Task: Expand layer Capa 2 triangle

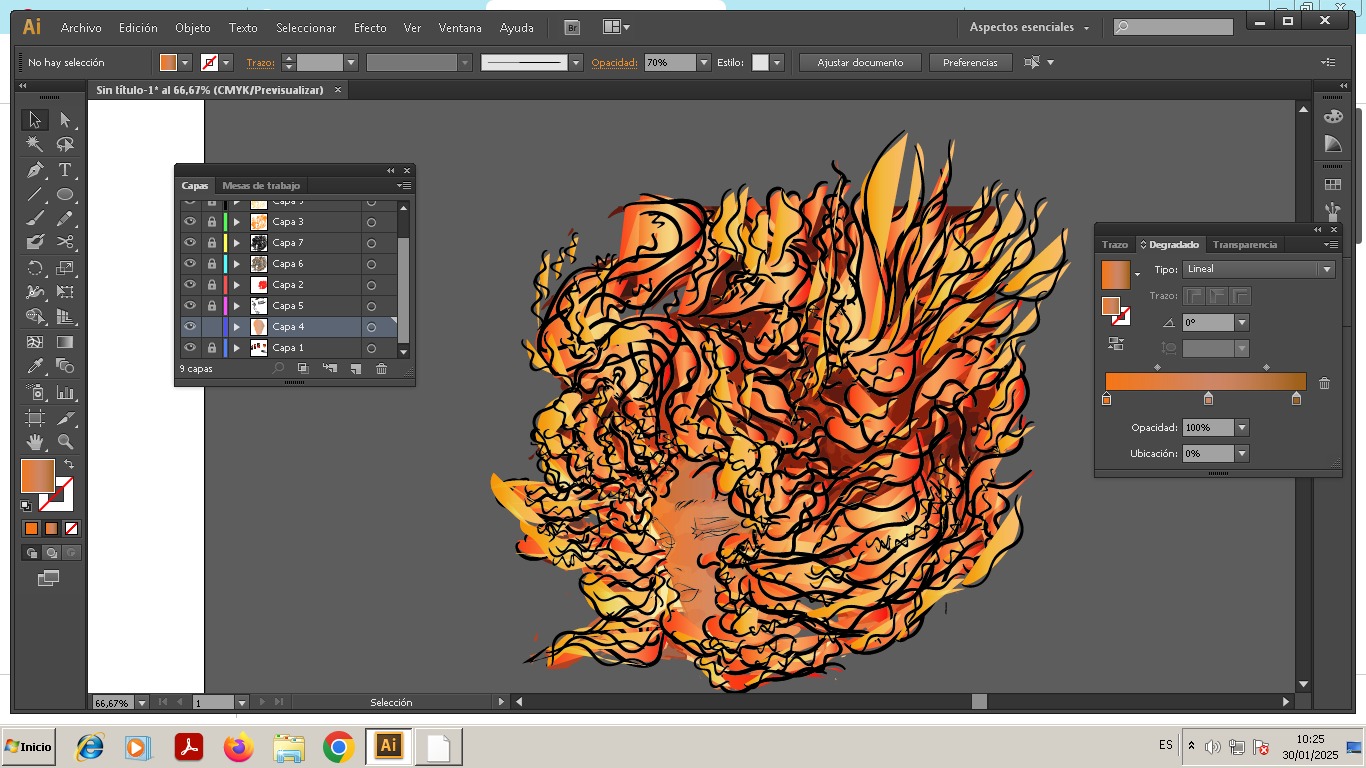Action: [x=237, y=285]
